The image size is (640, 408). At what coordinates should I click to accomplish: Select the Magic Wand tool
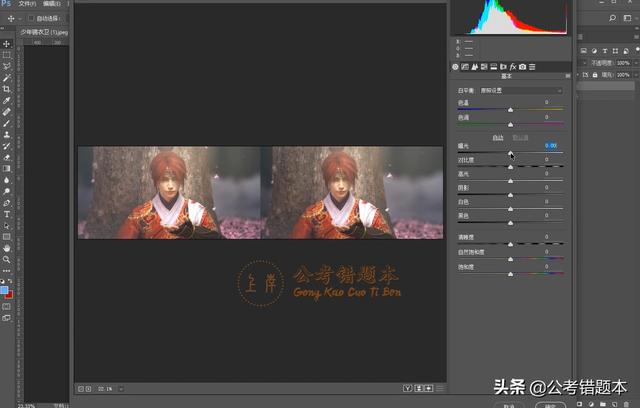tap(7, 78)
